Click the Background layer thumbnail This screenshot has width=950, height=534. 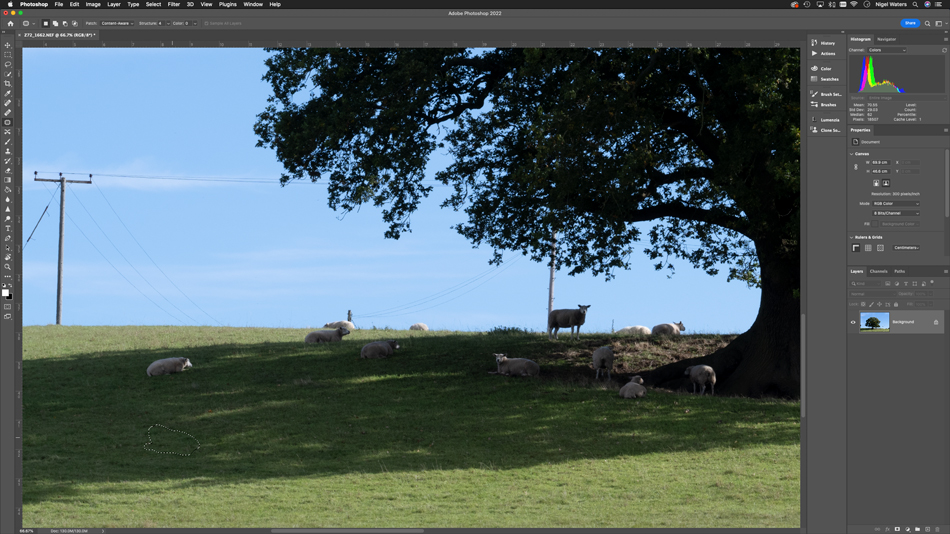click(874, 322)
